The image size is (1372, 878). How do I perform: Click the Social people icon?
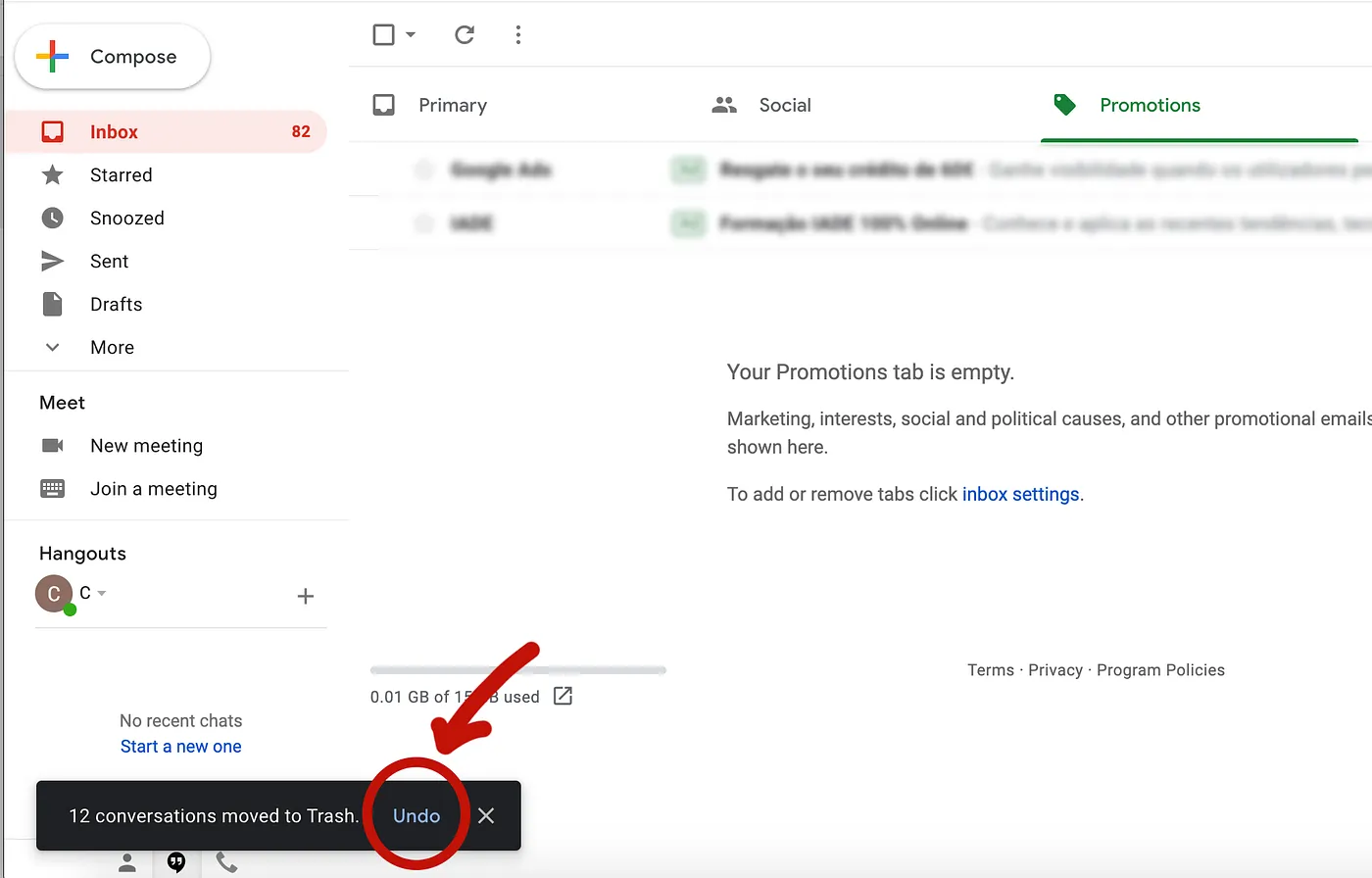[724, 105]
